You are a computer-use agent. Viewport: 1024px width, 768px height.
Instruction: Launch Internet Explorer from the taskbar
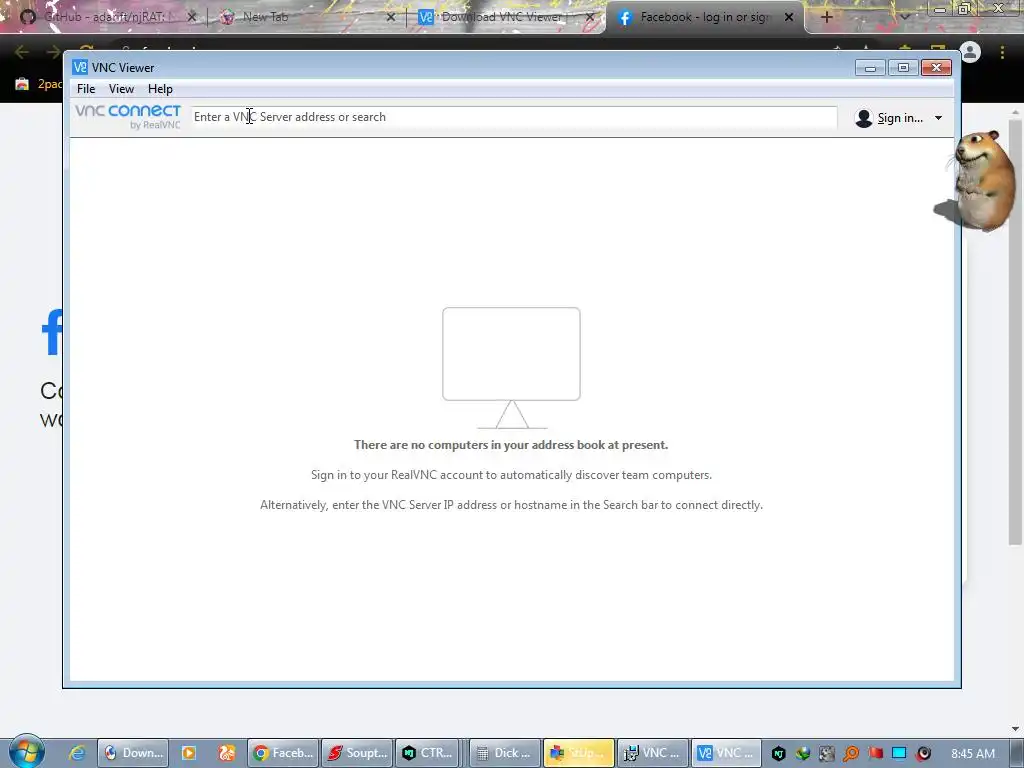pos(77,753)
